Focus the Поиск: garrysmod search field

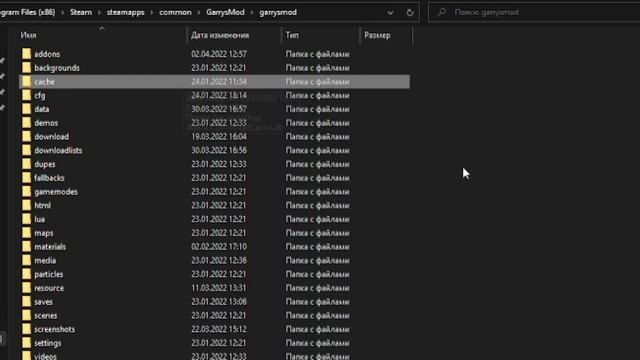[x=535, y=12]
